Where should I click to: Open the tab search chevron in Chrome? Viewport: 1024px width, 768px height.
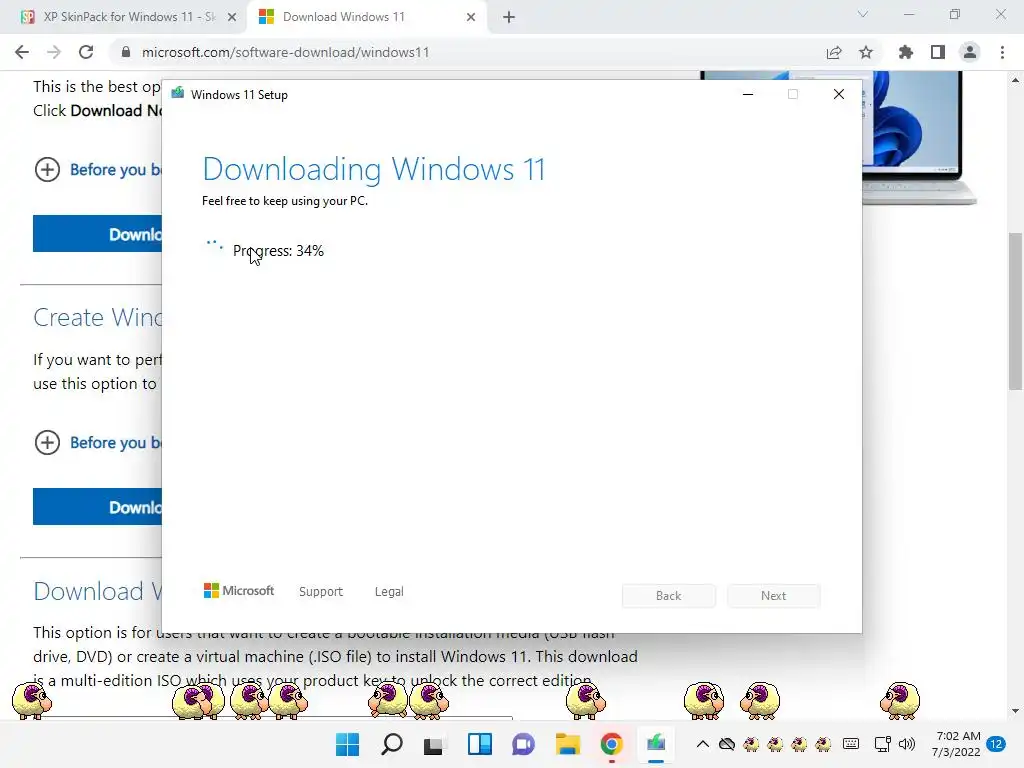pyautogui.click(x=863, y=14)
